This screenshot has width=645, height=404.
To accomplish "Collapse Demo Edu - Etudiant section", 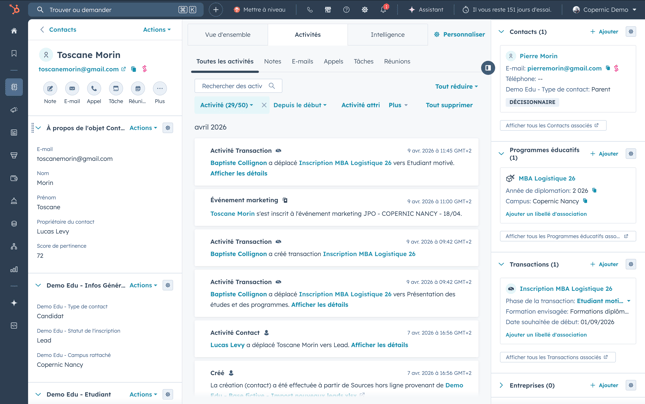I will coord(38,394).
